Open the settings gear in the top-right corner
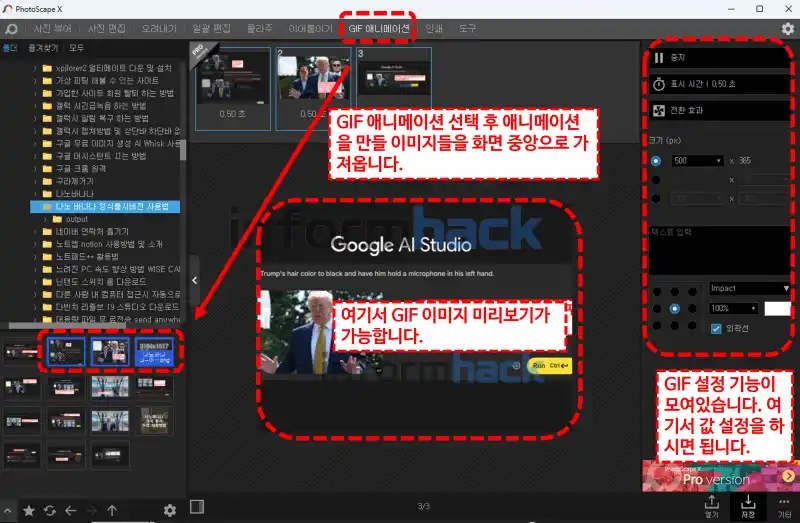Image resolution: width=800 pixels, height=523 pixels. [x=788, y=29]
